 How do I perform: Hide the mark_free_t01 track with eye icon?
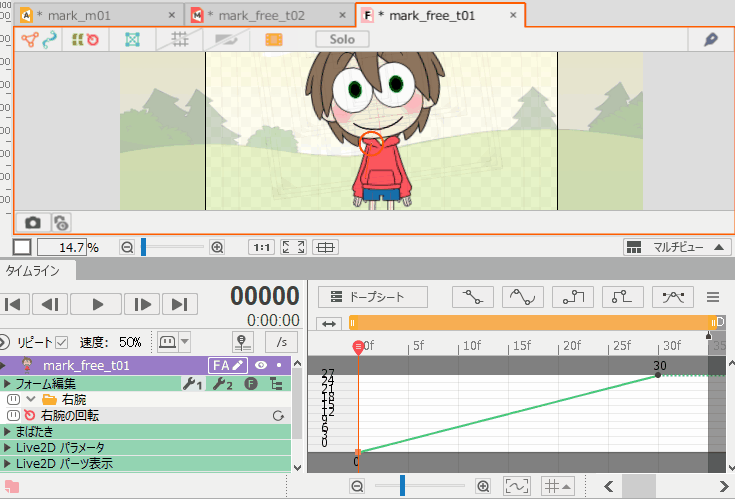(x=260, y=366)
